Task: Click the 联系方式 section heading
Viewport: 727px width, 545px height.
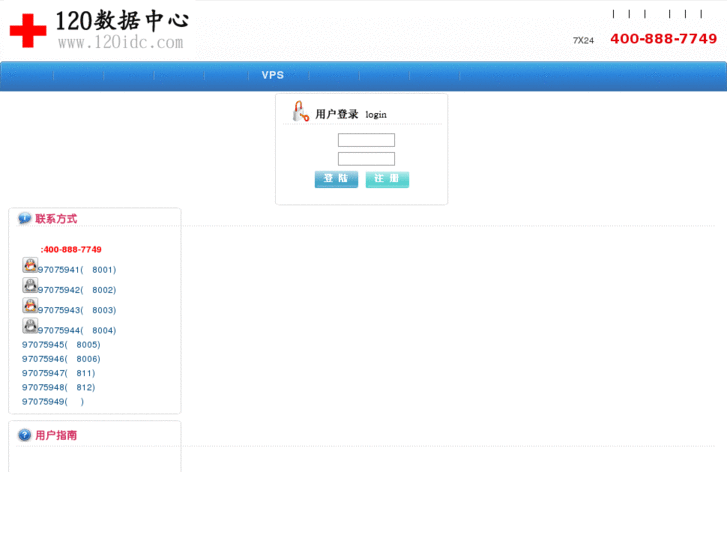Action: pyautogui.click(x=56, y=219)
